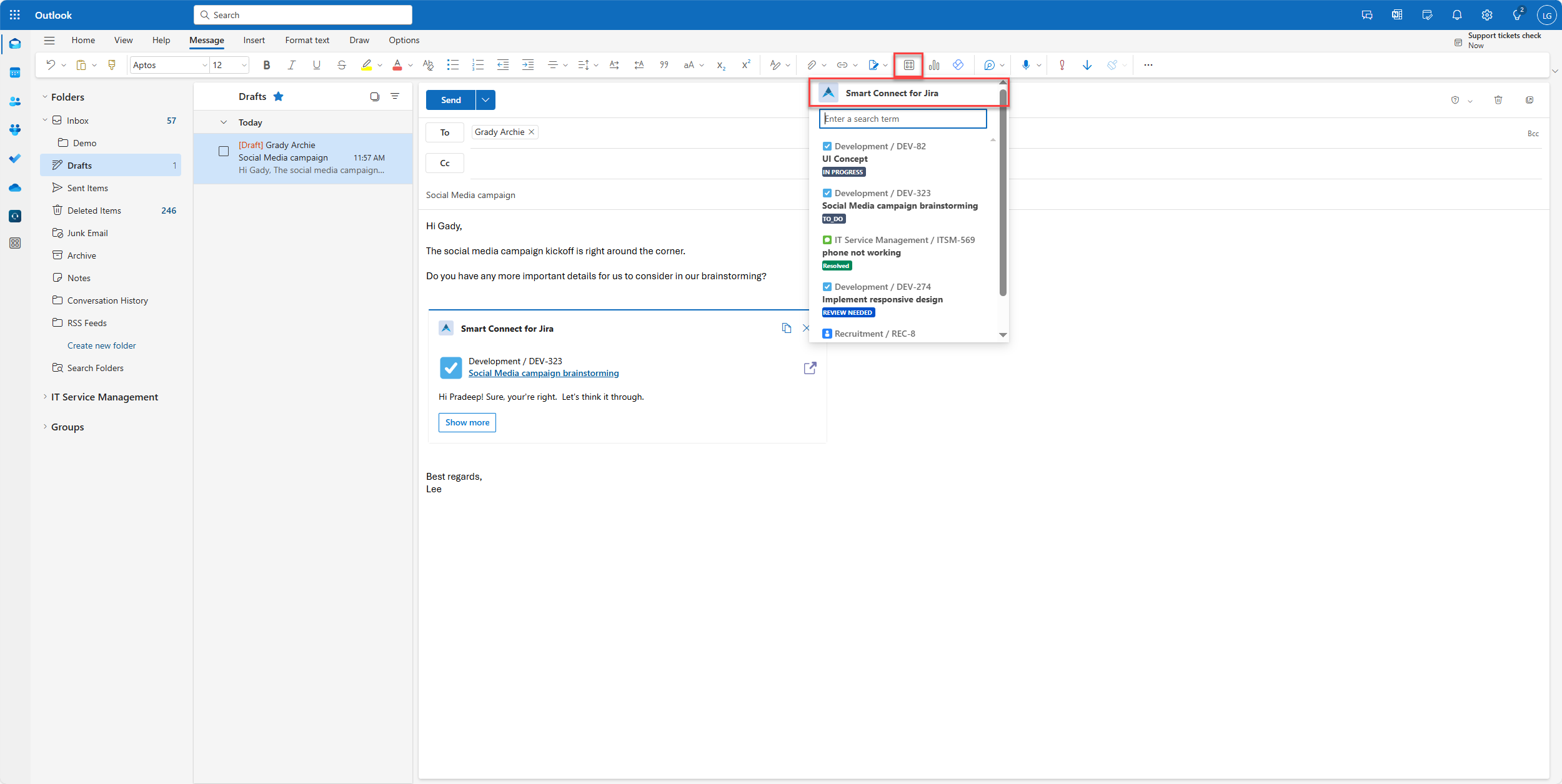Select checkbox for Grady Archie draft
This screenshot has width=1562, height=784.
(x=224, y=151)
